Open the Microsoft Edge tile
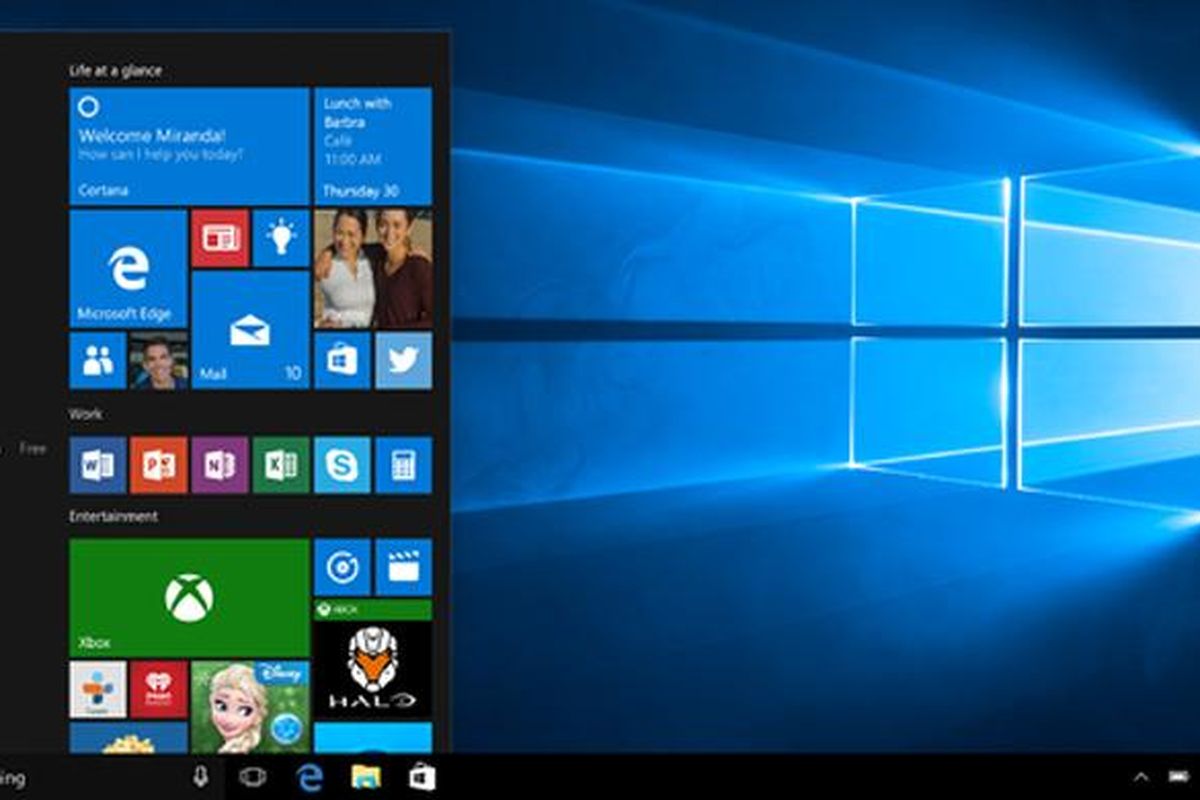Image resolution: width=1200 pixels, height=800 pixels. 128,269
